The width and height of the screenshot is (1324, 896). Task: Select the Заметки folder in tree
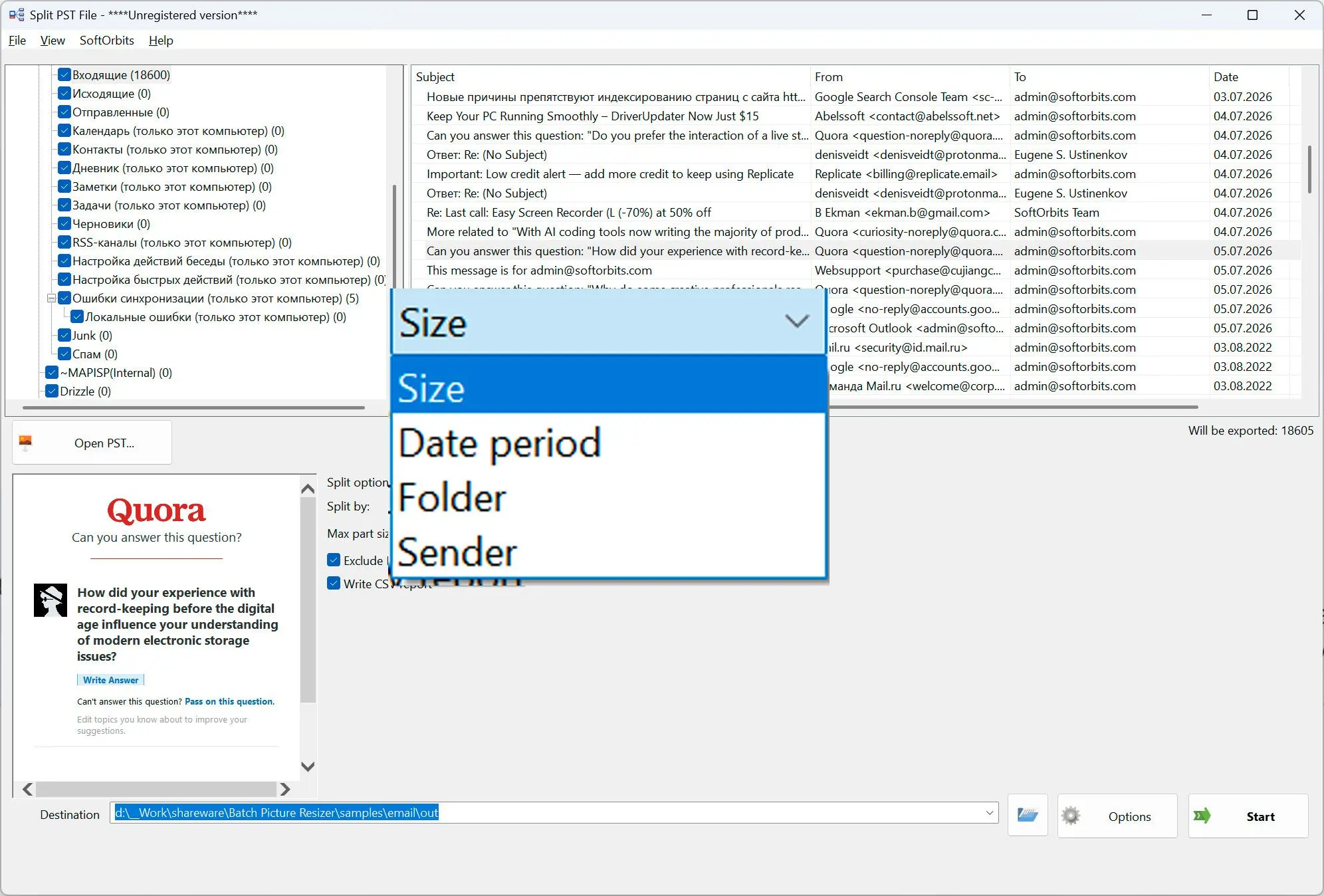(172, 186)
